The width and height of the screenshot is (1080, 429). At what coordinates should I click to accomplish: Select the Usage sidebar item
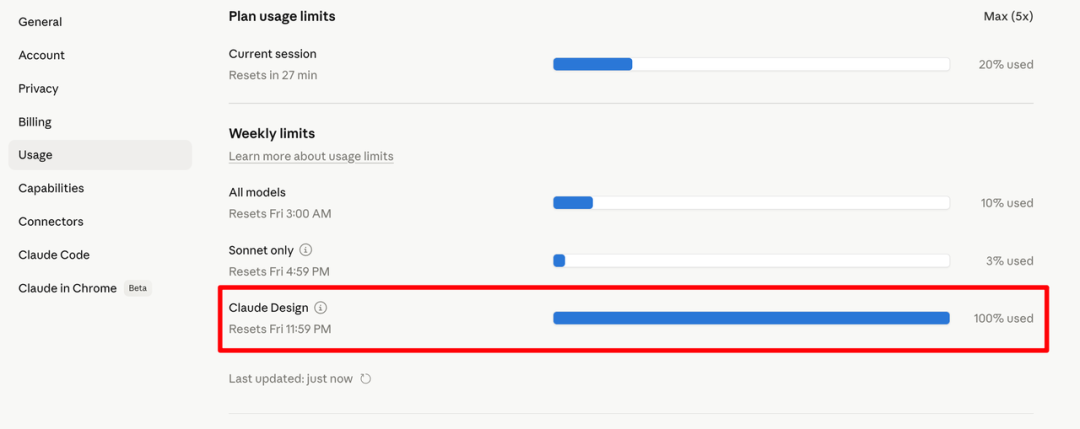[x=36, y=155]
